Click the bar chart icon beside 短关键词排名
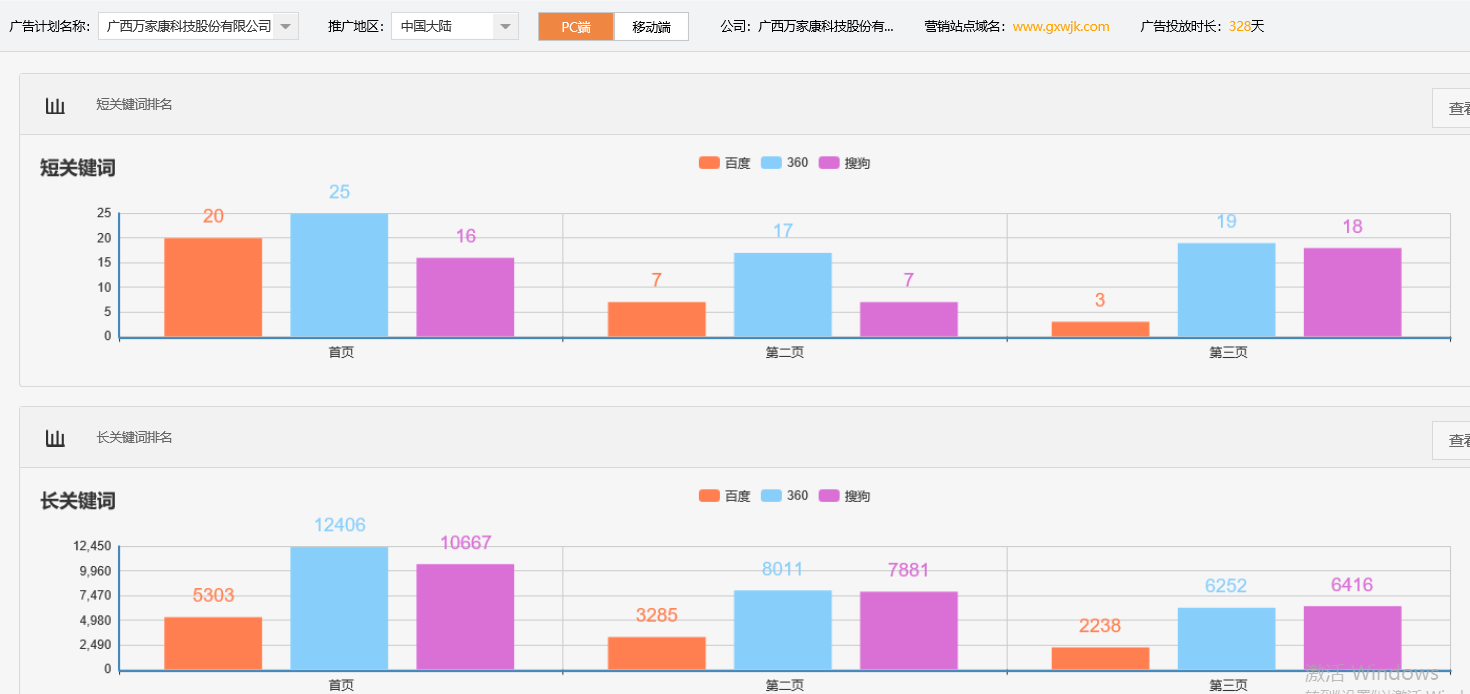This screenshot has width=1470, height=694. coord(55,103)
